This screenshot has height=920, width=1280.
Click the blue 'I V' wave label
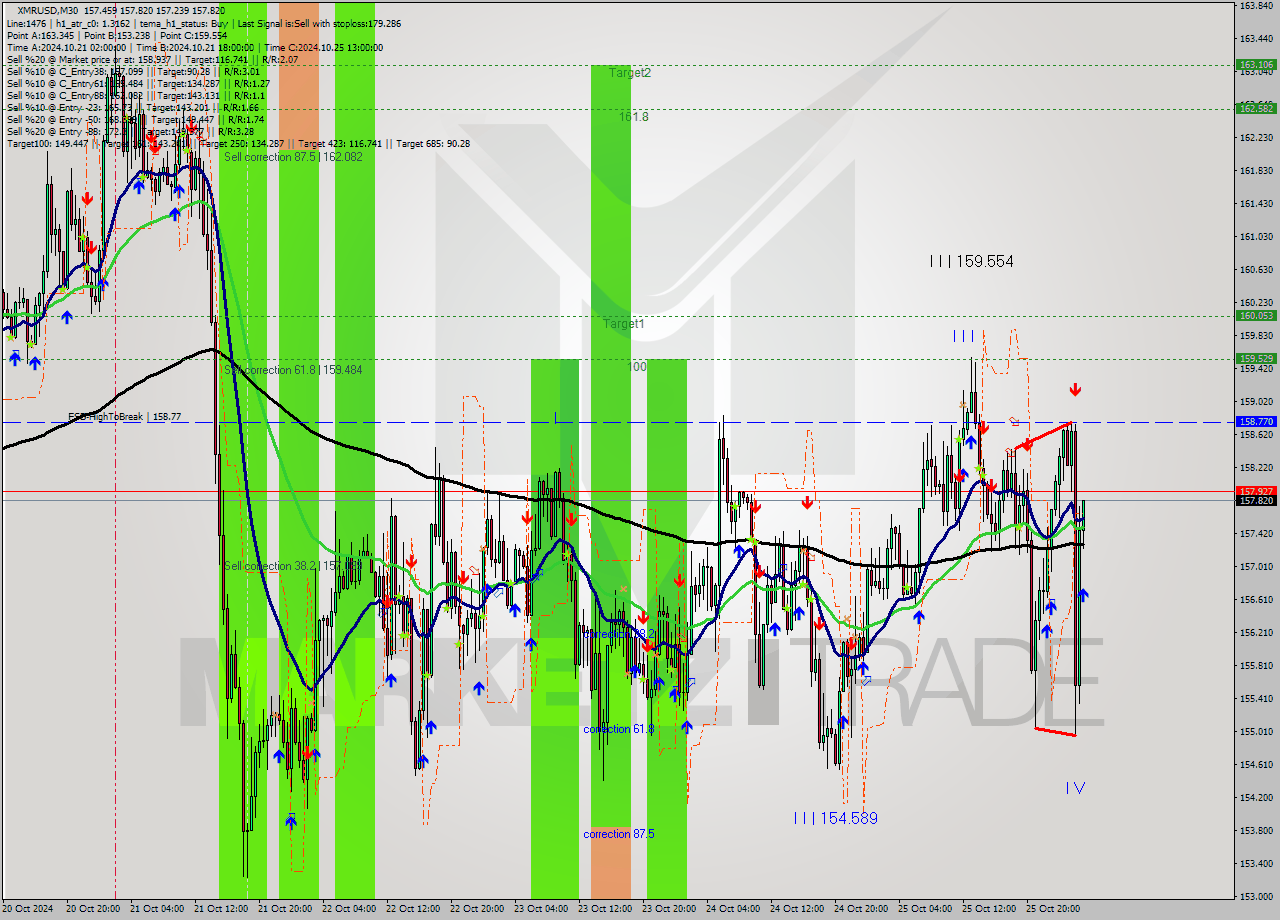coord(1075,788)
